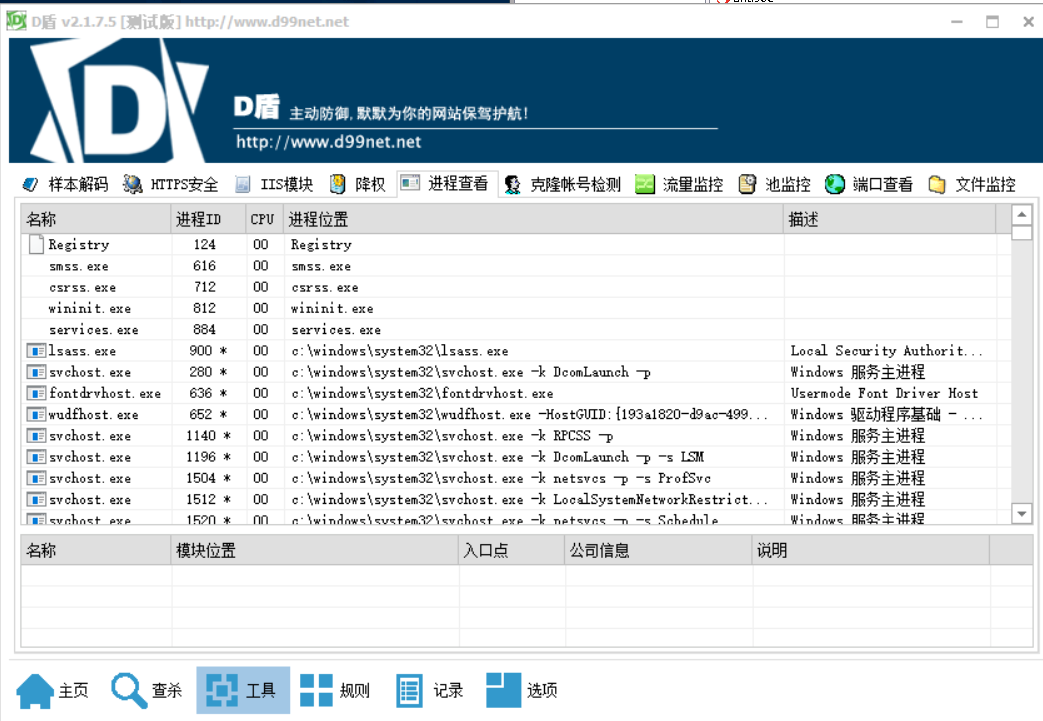The width and height of the screenshot is (1043, 721).
Task: Select the services.exe process name
Action: pyautogui.click(x=94, y=330)
